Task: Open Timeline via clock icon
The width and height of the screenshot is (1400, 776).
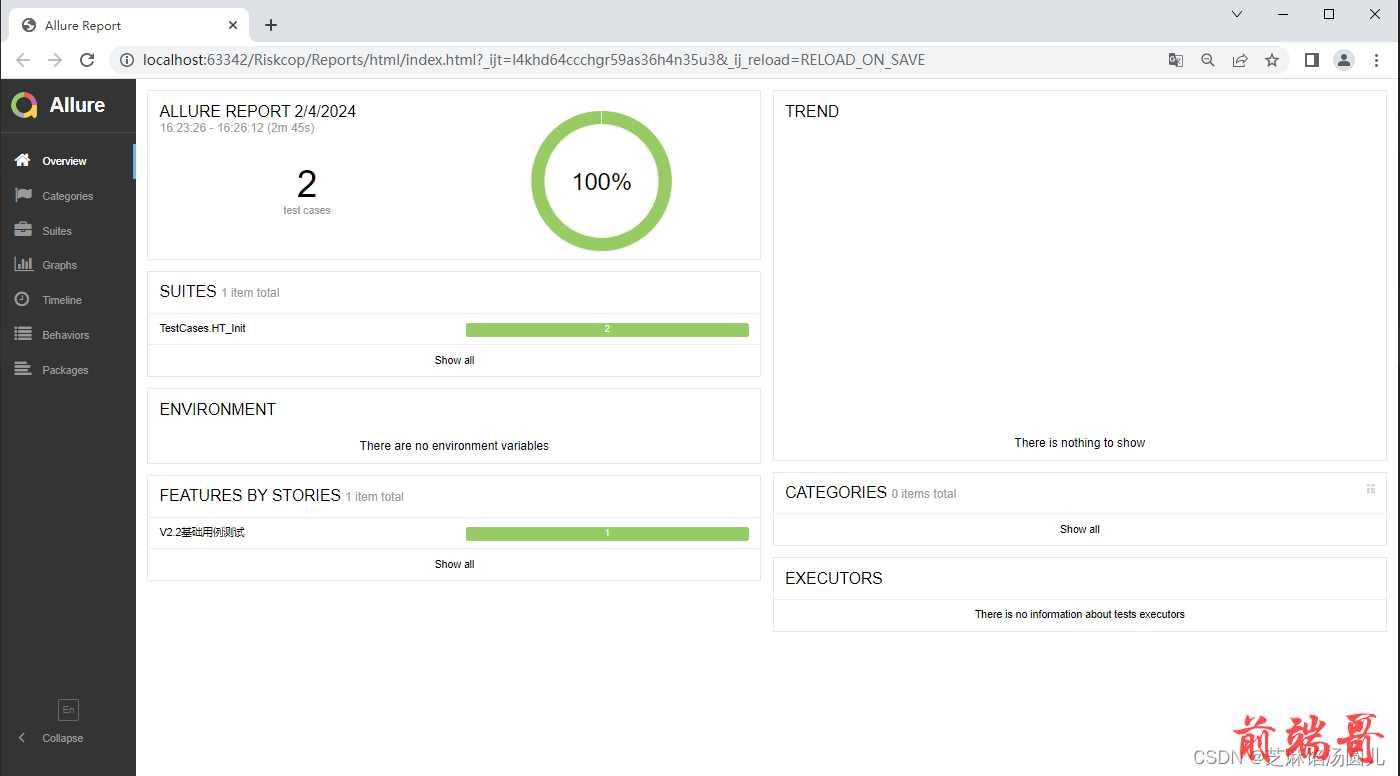Action: (22, 299)
